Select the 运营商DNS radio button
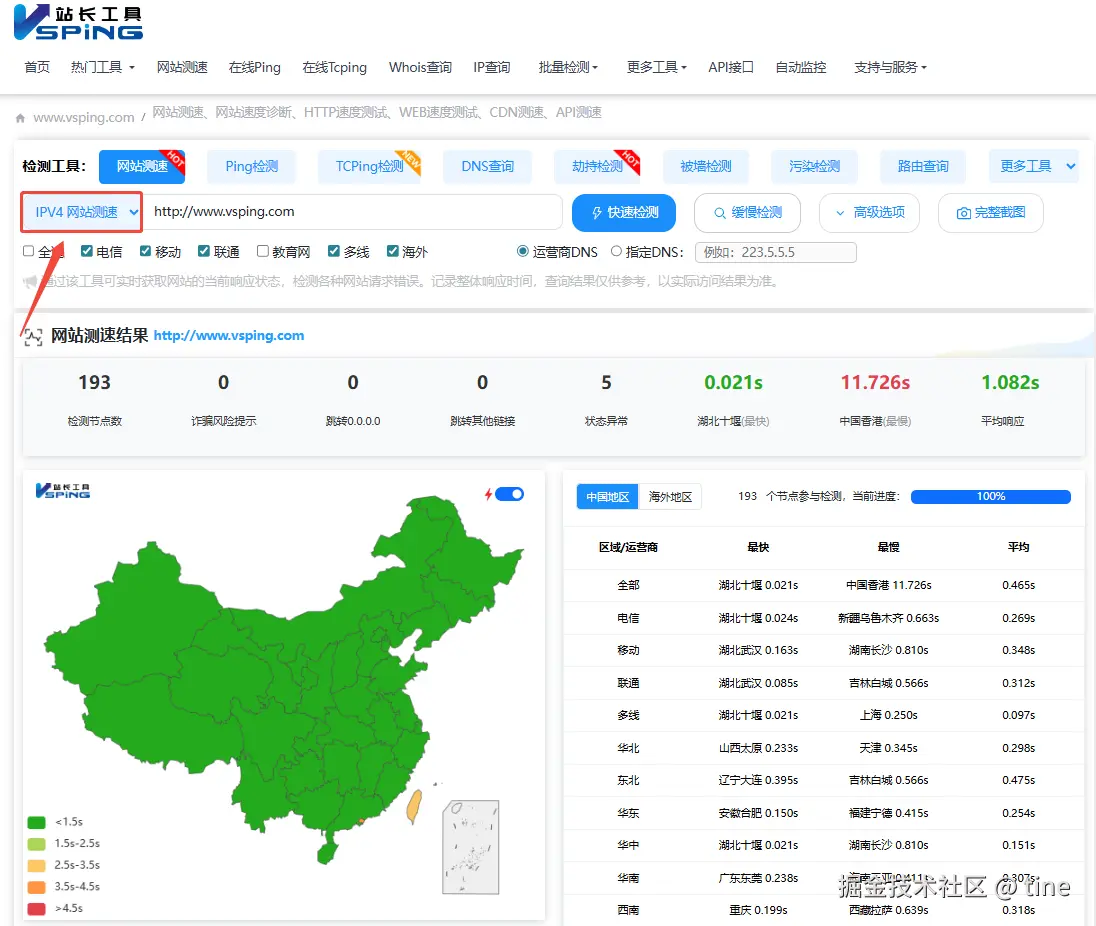This screenshot has width=1096, height=926. (522, 251)
